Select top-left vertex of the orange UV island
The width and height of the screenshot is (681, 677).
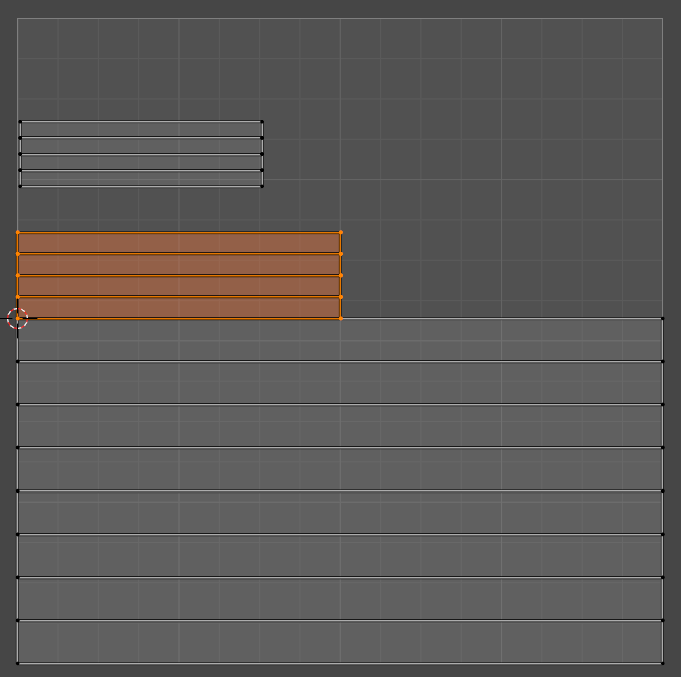18,232
